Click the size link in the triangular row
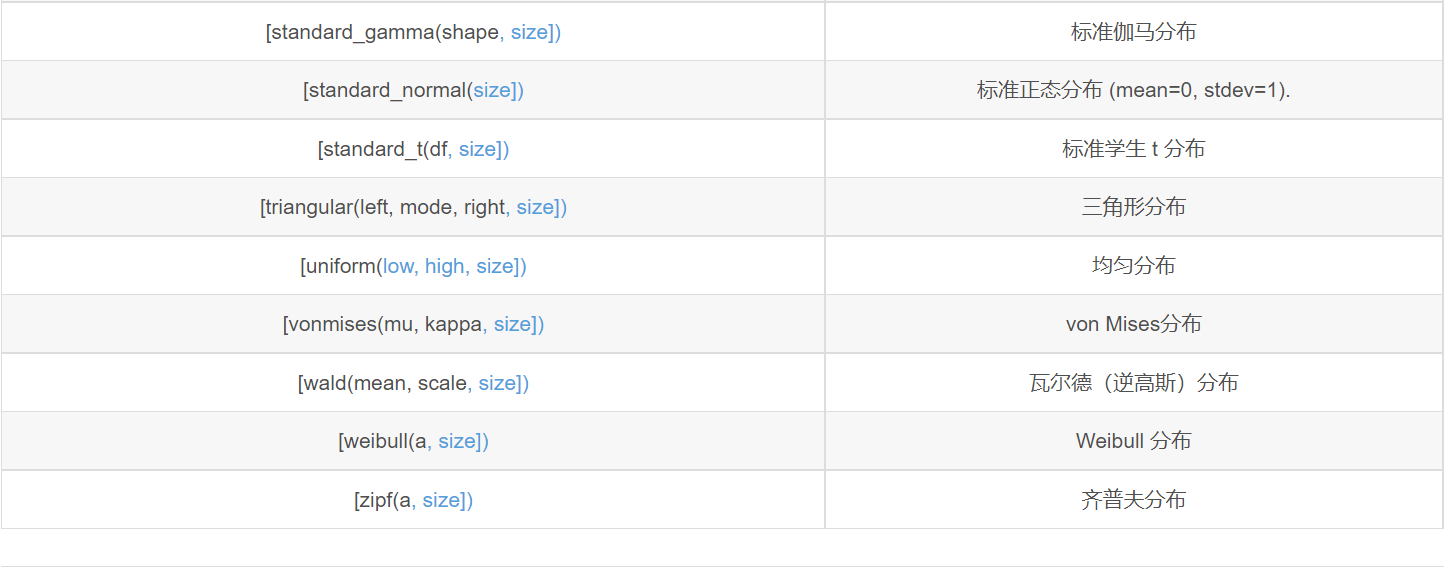Viewport: 1452px width, 568px height. pyautogui.click(x=537, y=207)
